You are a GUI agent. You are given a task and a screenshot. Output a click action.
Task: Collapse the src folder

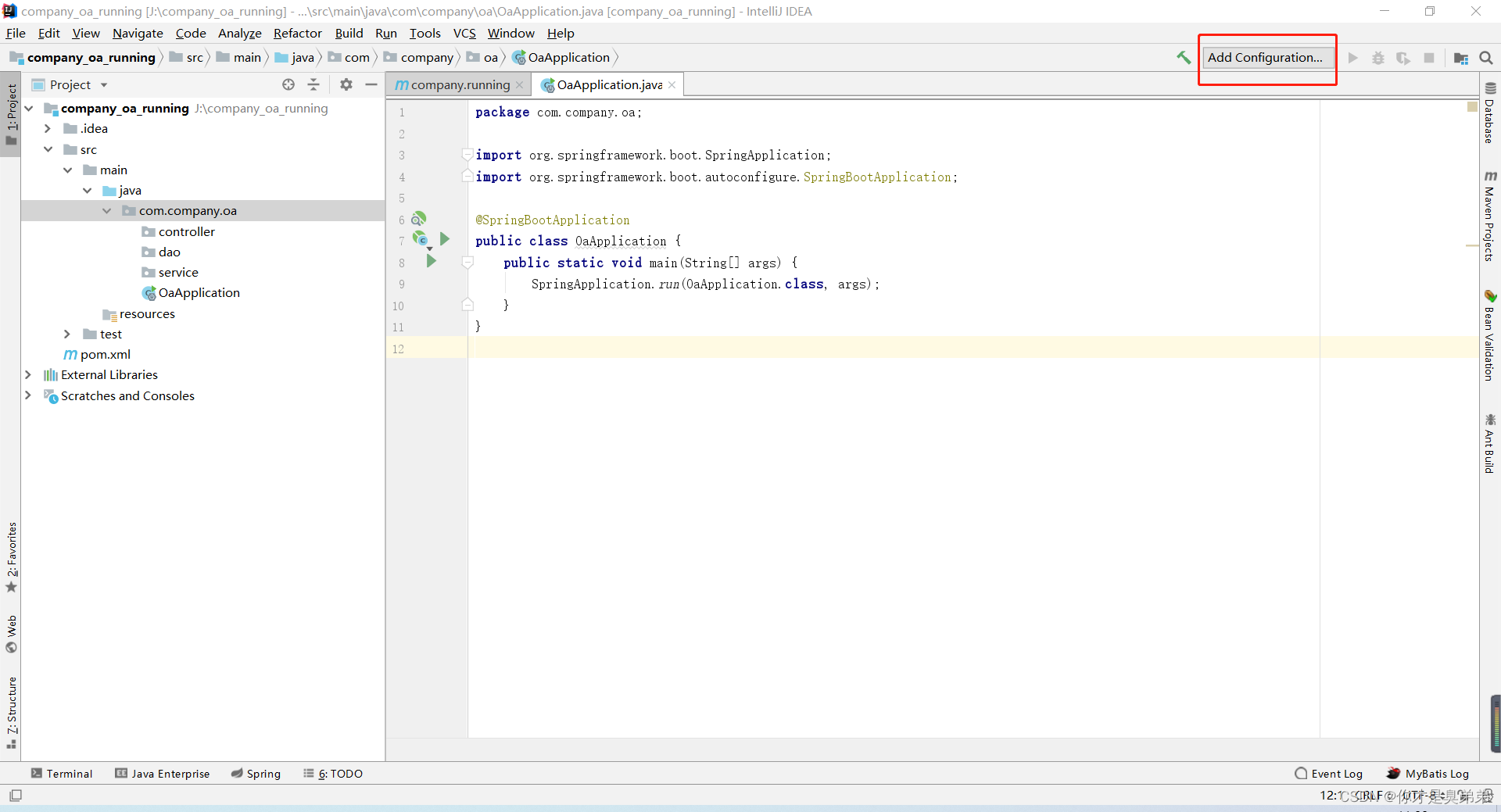[48, 149]
